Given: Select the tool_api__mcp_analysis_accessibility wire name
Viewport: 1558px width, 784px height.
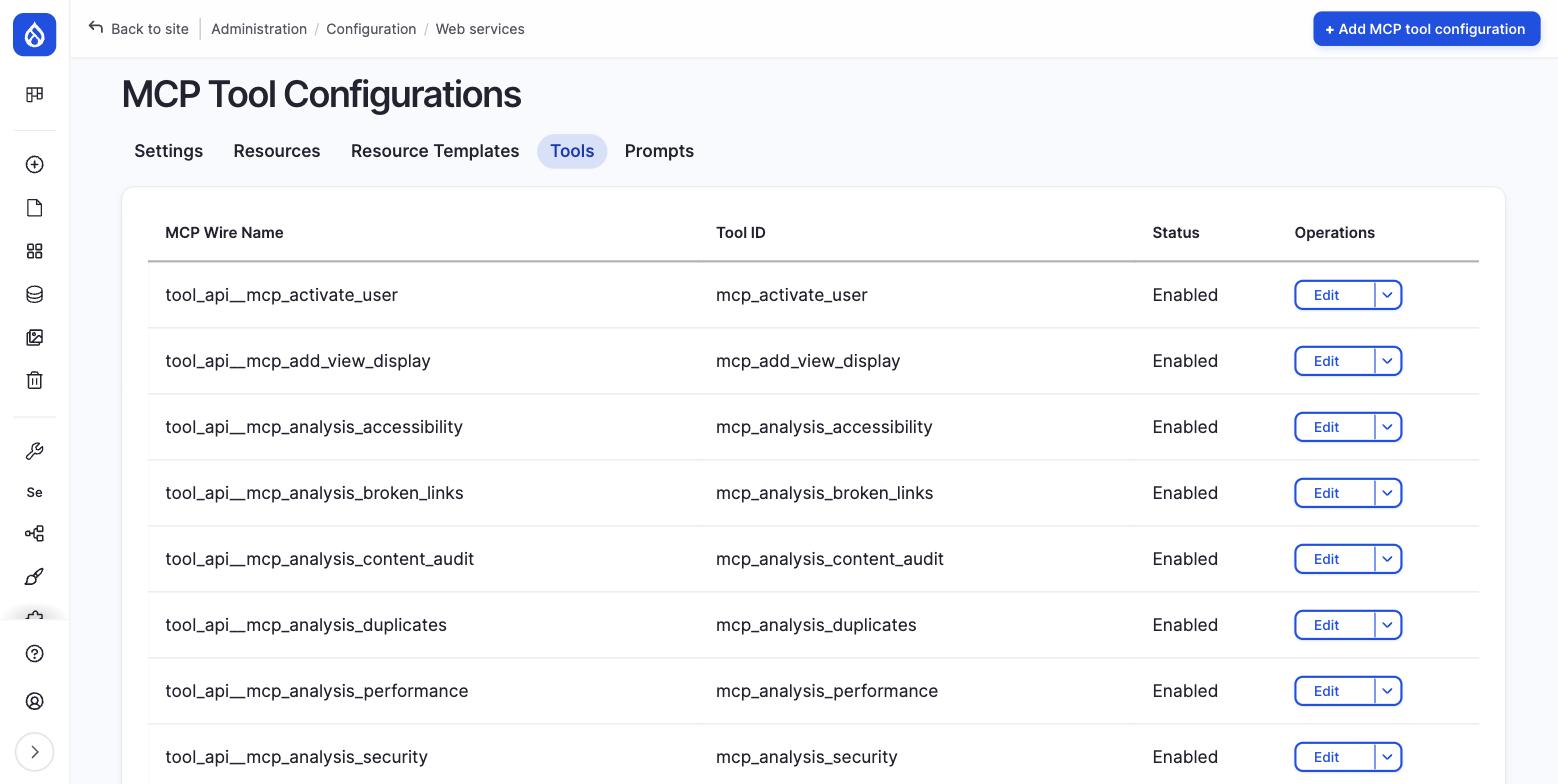Looking at the screenshot, I should coord(314,427).
